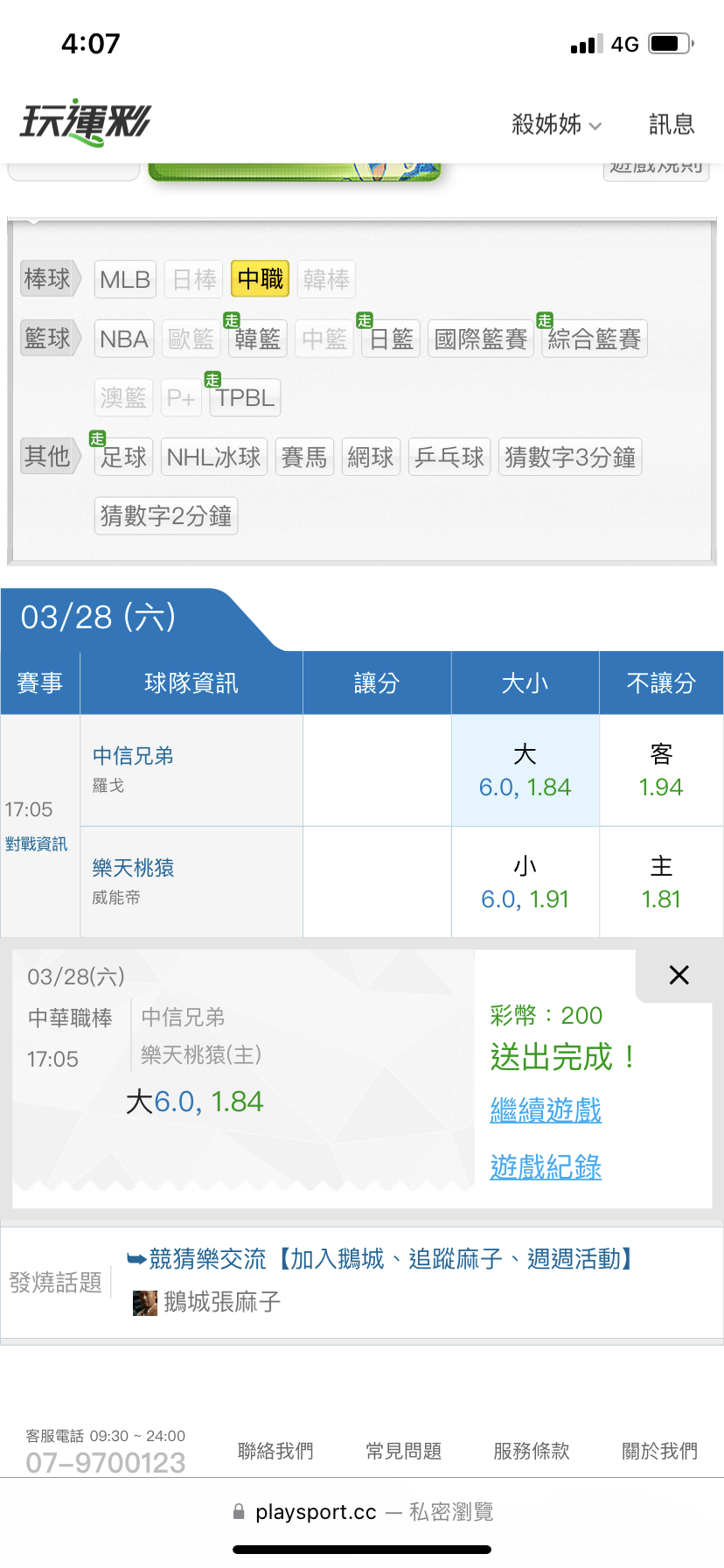Tap the 玩運彩 logo

(86, 122)
